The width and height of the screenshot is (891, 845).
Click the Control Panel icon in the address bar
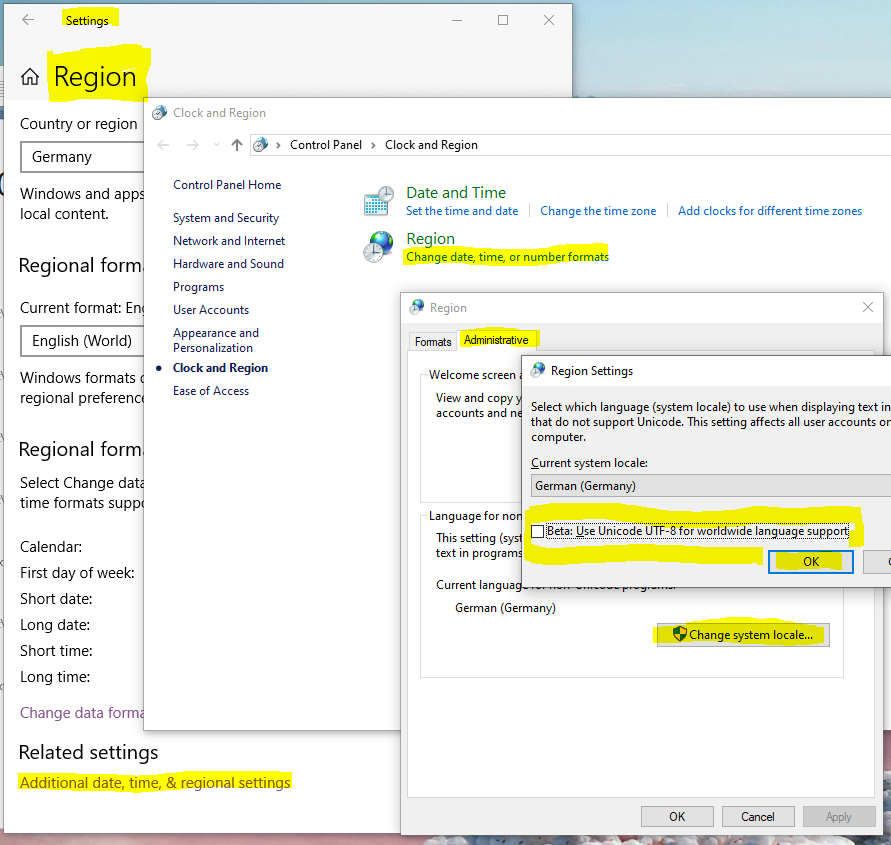[x=261, y=144]
